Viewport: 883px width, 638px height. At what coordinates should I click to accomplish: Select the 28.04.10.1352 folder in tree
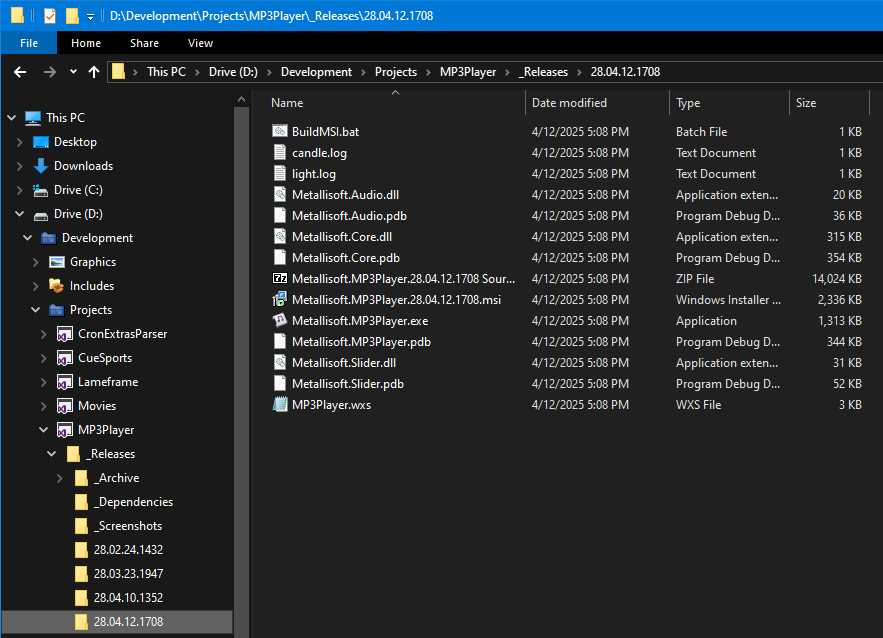(x=127, y=598)
